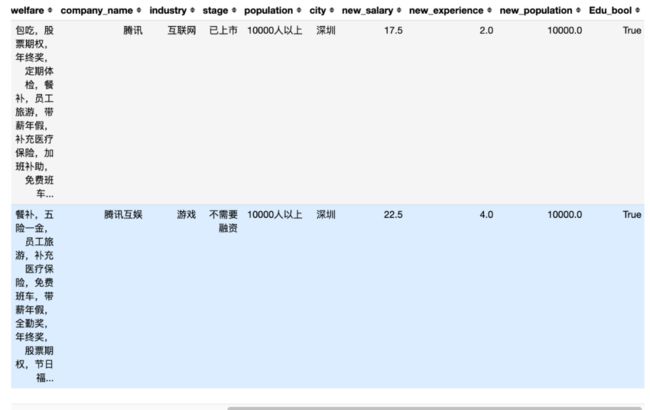
Task: Sort by the new_population column icon
Action: [579, 10]
